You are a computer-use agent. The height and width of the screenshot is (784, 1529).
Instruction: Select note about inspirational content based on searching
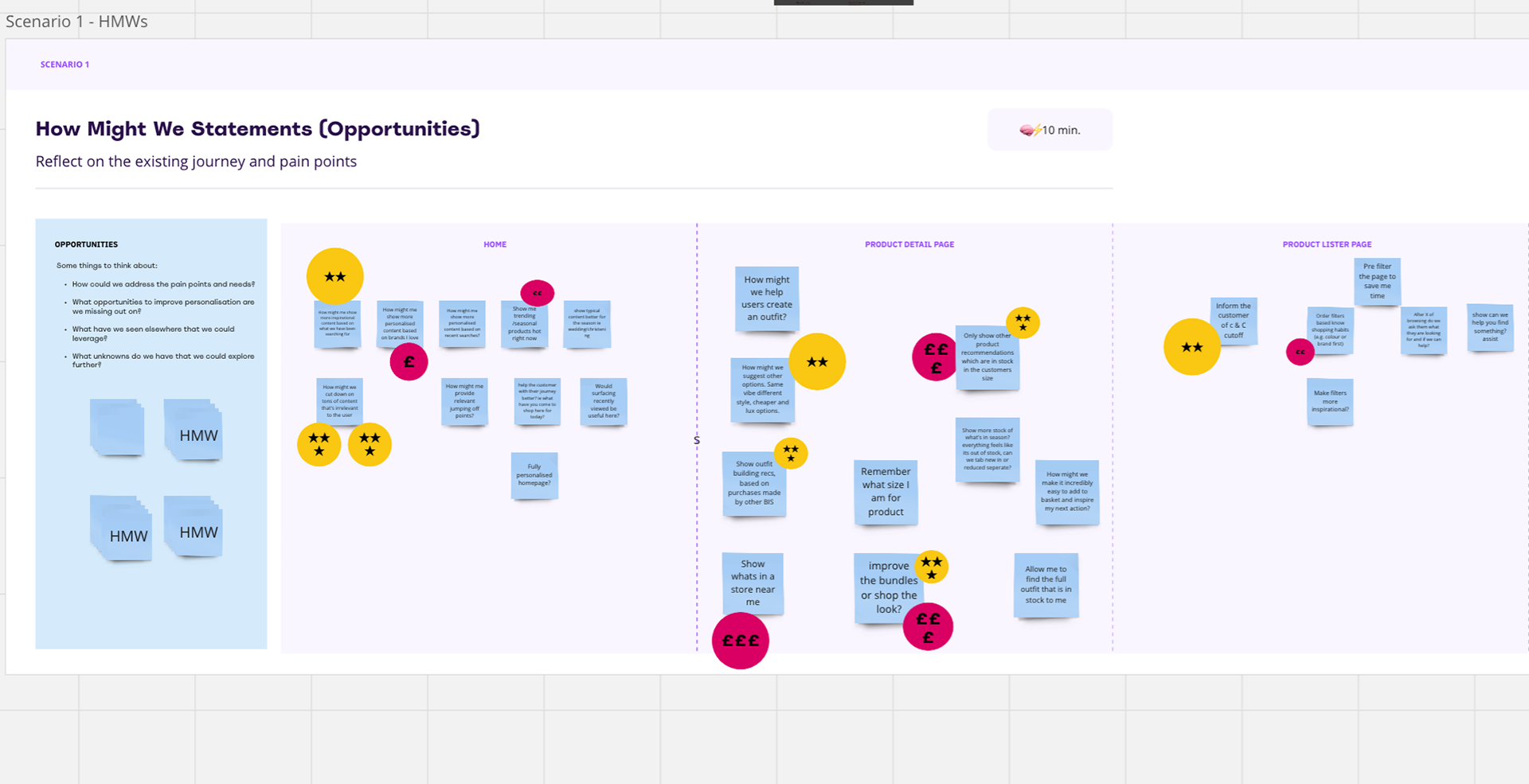click(x=338, y=324)
